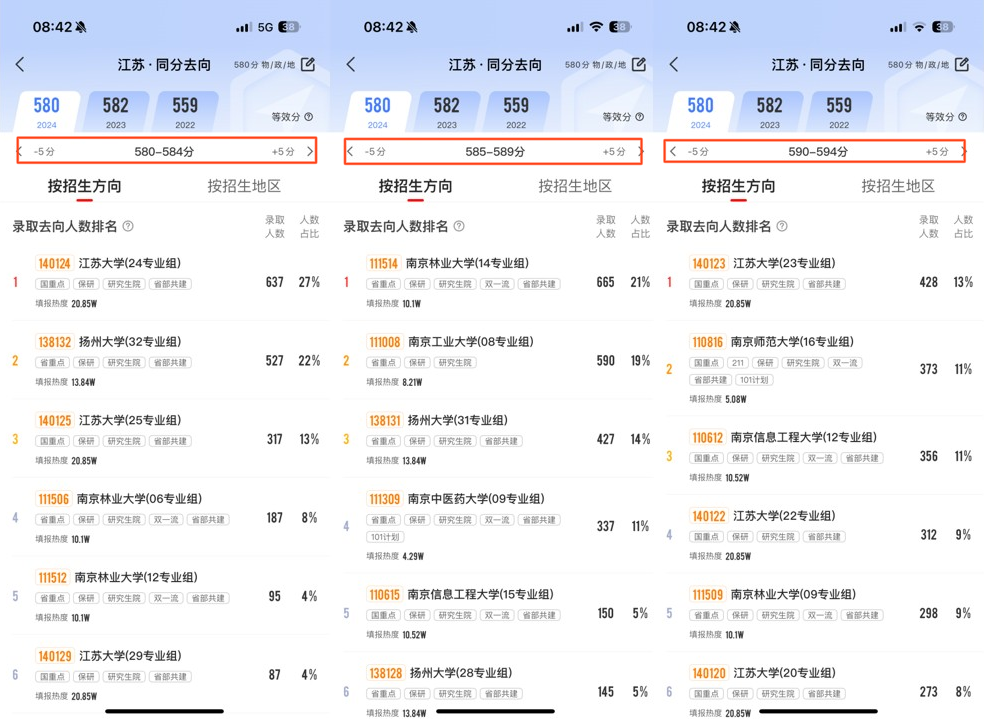The width and height of the screenshot is (984, 719).
Task: Tap 101计划 tag under 南京中医药大学(09专业组)
Action: 385,537
